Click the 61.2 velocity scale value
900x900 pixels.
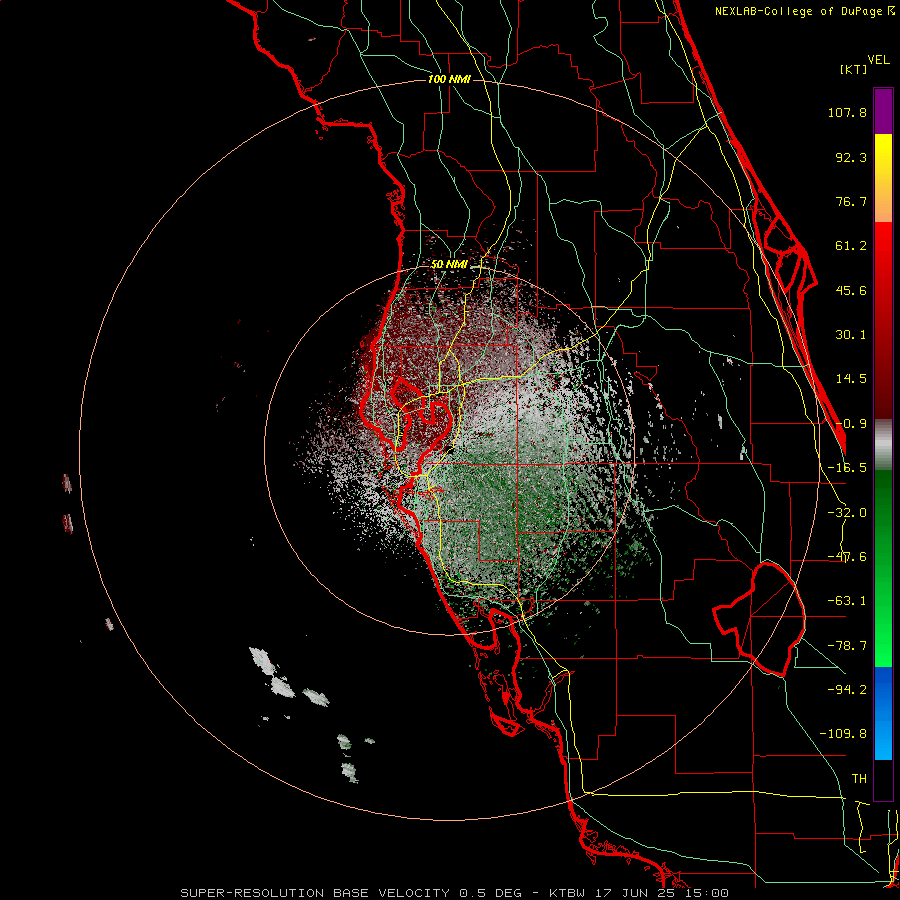(851, 246)
